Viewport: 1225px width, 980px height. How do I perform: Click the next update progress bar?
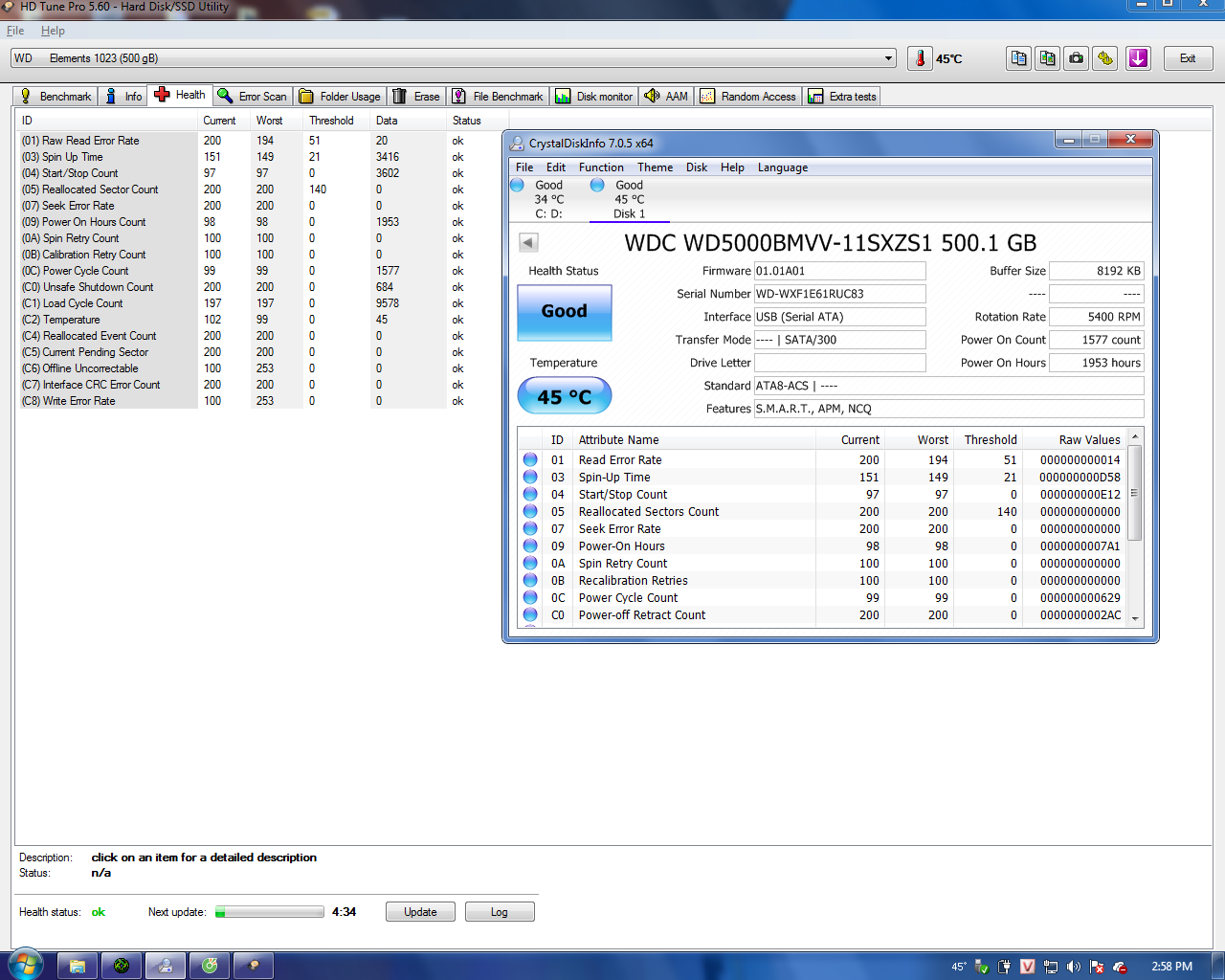pos(270,912)
